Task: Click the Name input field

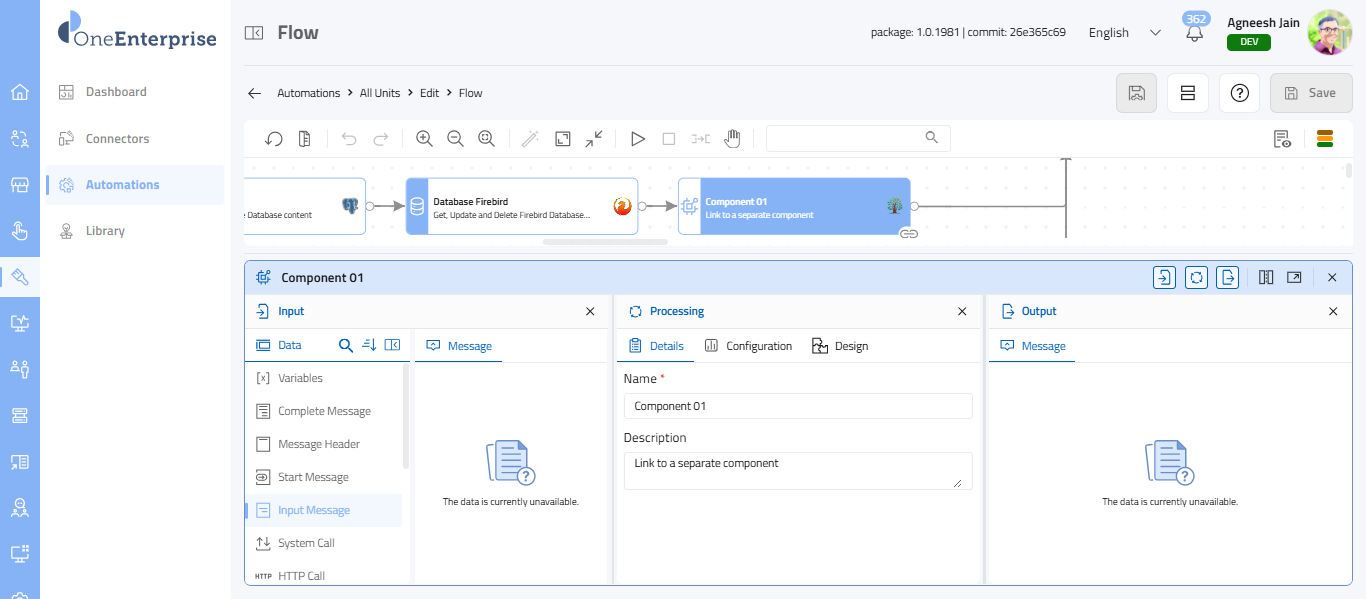Action: click(797, 406)
